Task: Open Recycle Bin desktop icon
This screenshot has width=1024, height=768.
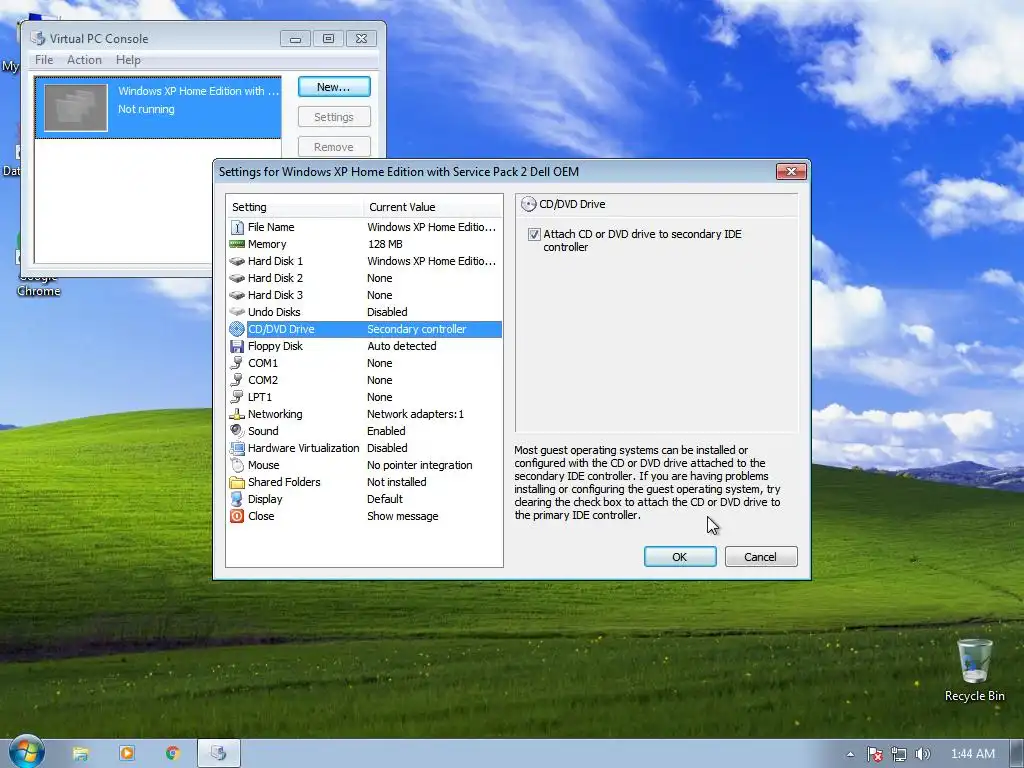Action: [x=974, y=669]
